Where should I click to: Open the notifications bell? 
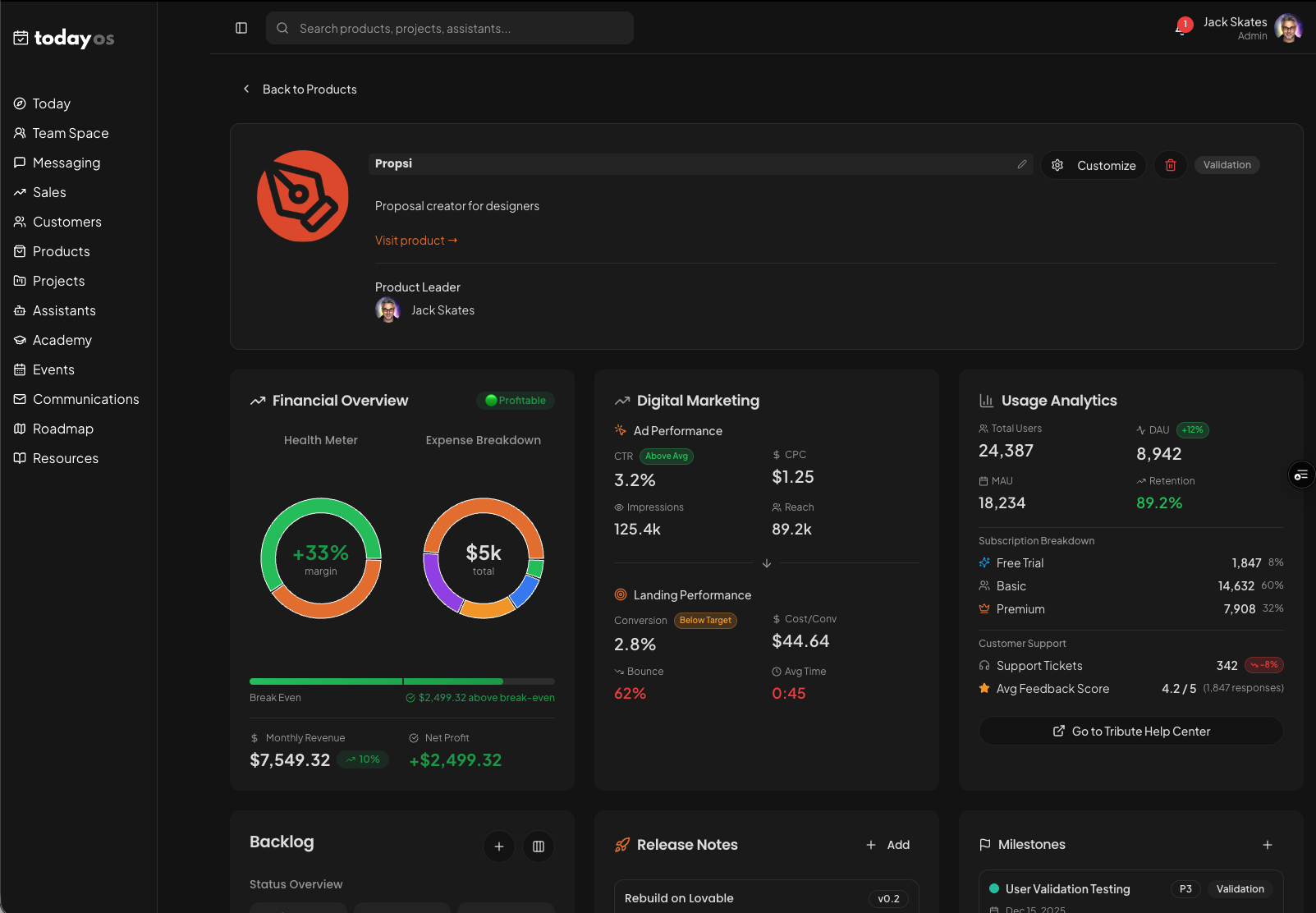[x=1182, y=28]
